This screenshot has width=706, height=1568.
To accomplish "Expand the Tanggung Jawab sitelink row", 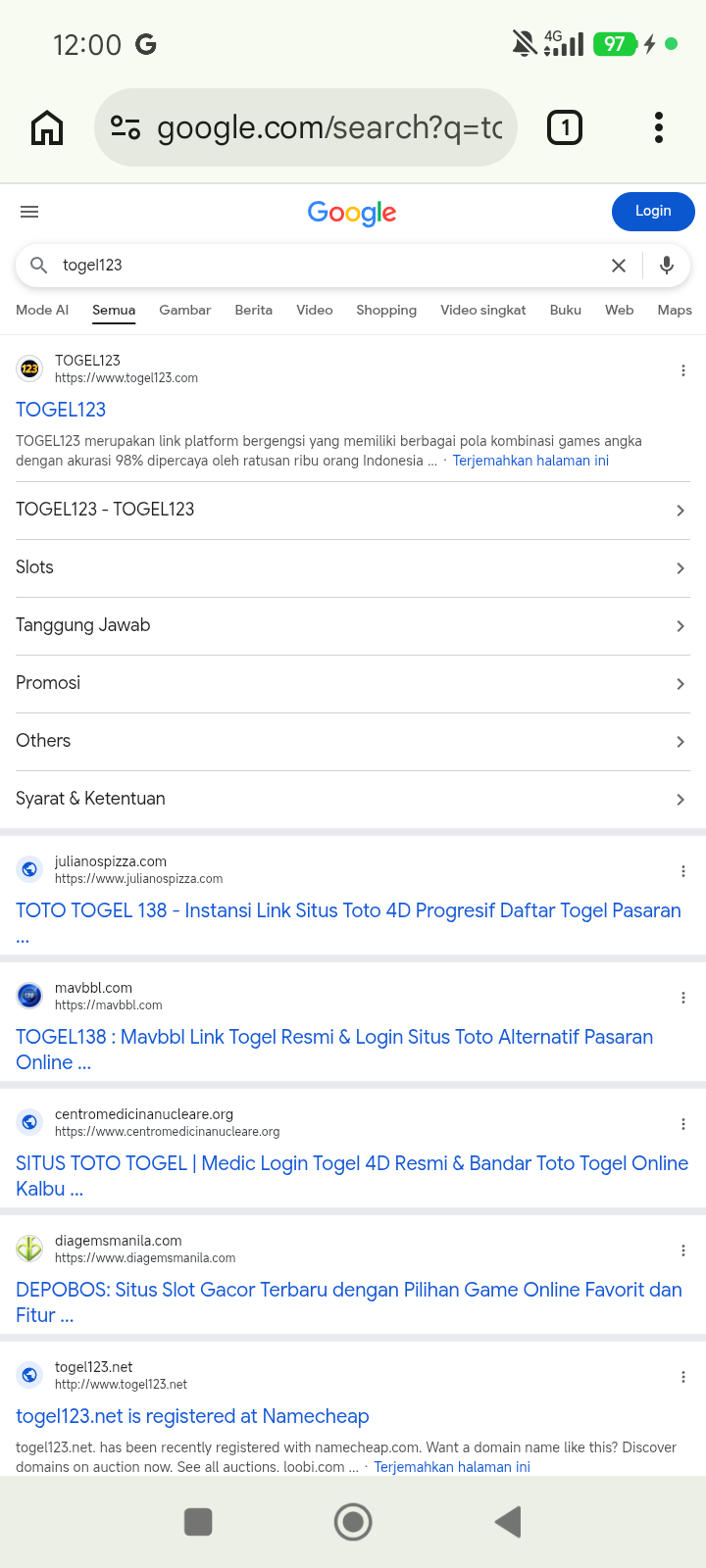I will click(353, 626).
